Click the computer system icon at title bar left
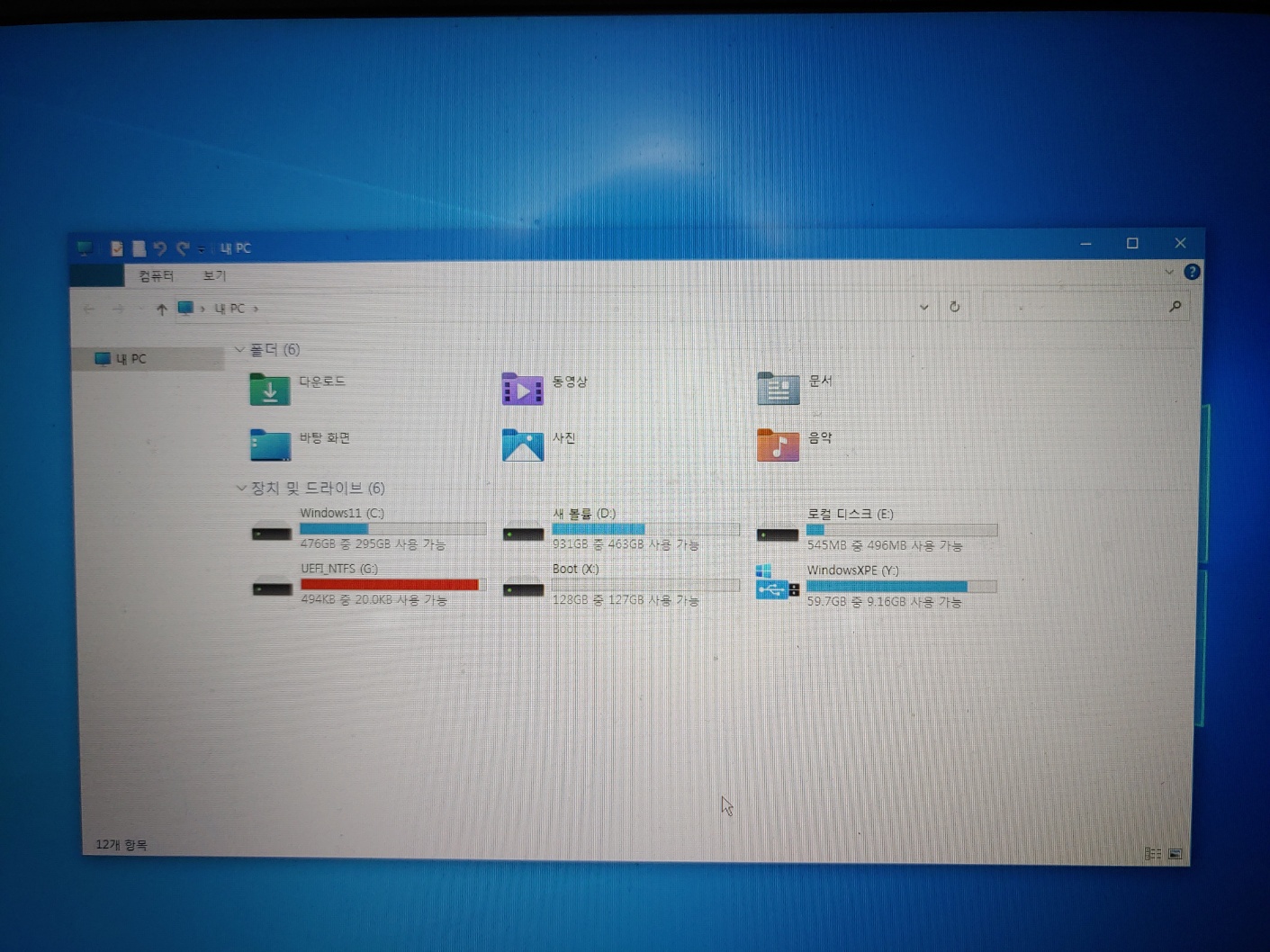This screenshot has width=1270, height=952. (x=86, y=247)
